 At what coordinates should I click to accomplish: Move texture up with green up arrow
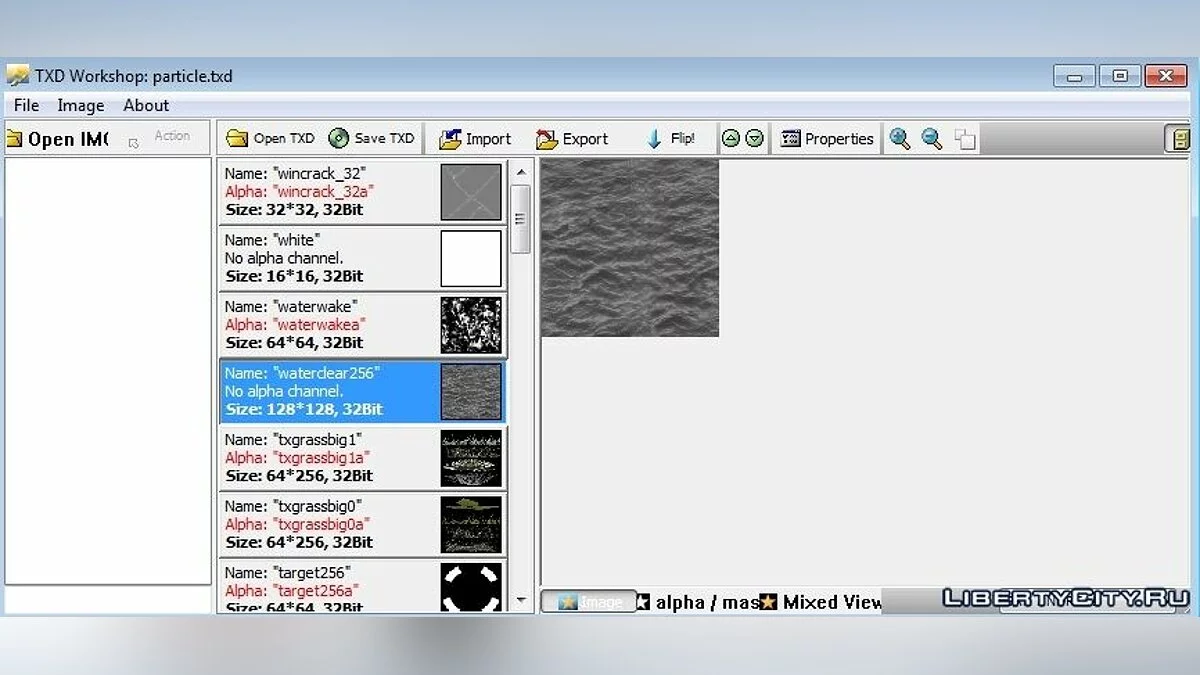731,139
